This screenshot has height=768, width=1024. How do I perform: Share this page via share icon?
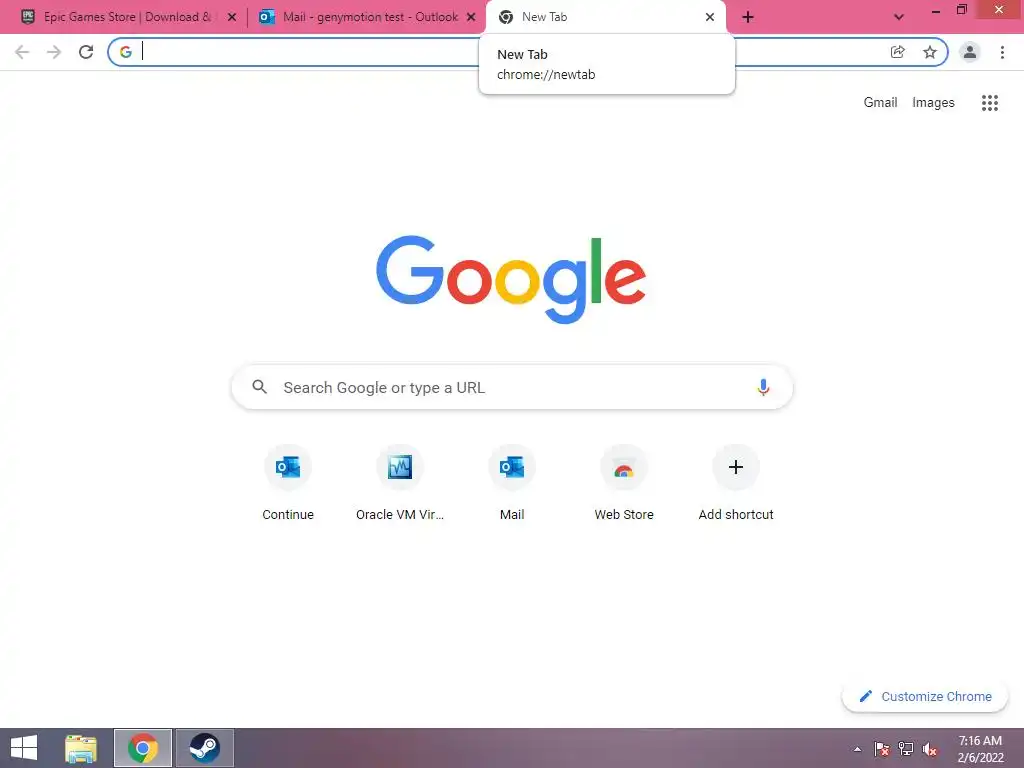[898, 52]
